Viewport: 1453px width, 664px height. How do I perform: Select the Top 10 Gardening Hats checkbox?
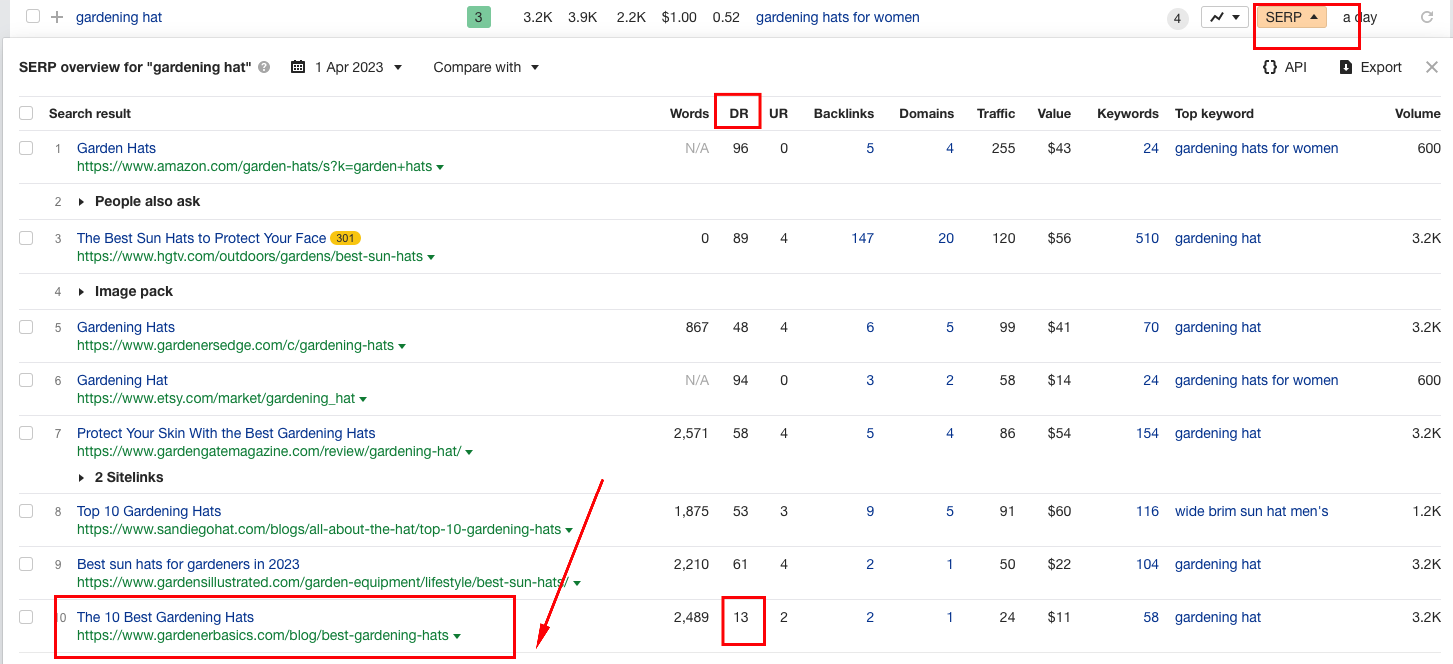point(26,511)
